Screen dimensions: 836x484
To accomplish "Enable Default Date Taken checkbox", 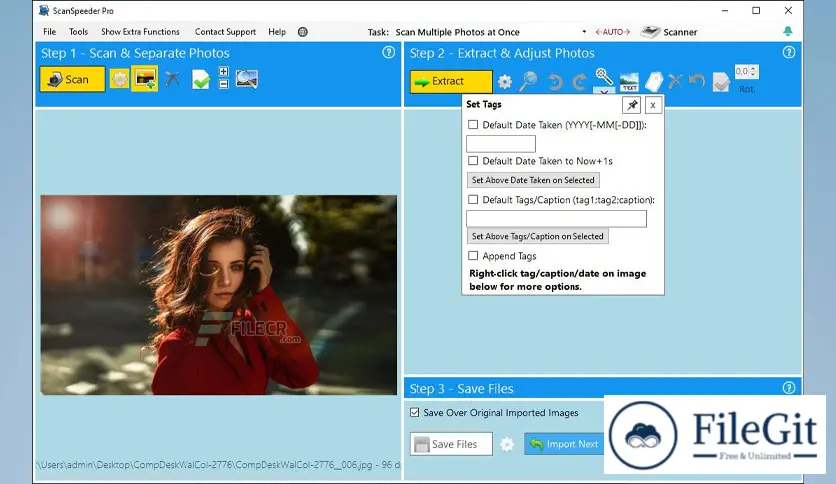I will [x=473, y=125].
